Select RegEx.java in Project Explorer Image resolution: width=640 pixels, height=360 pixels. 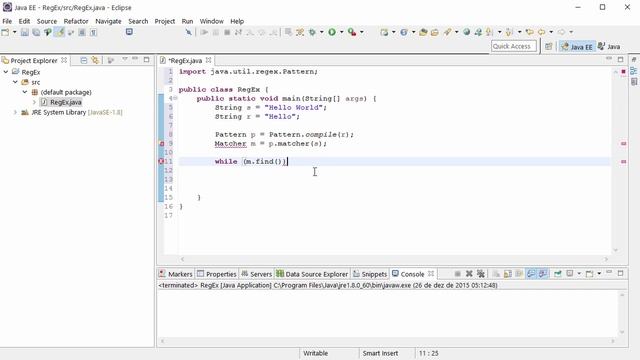click(x=65, y=102)
